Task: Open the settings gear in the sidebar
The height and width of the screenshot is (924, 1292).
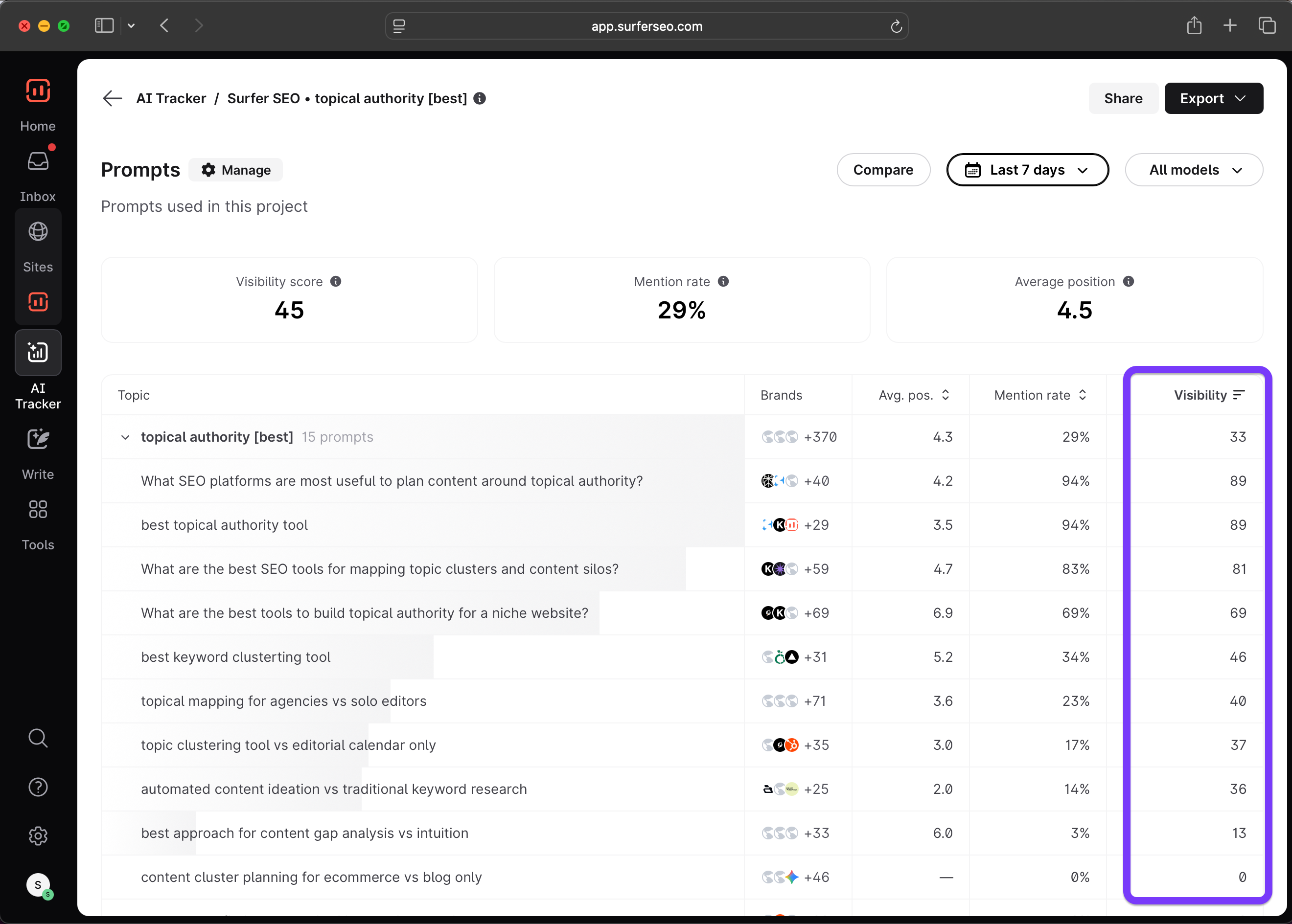Action: pos(38,836)
